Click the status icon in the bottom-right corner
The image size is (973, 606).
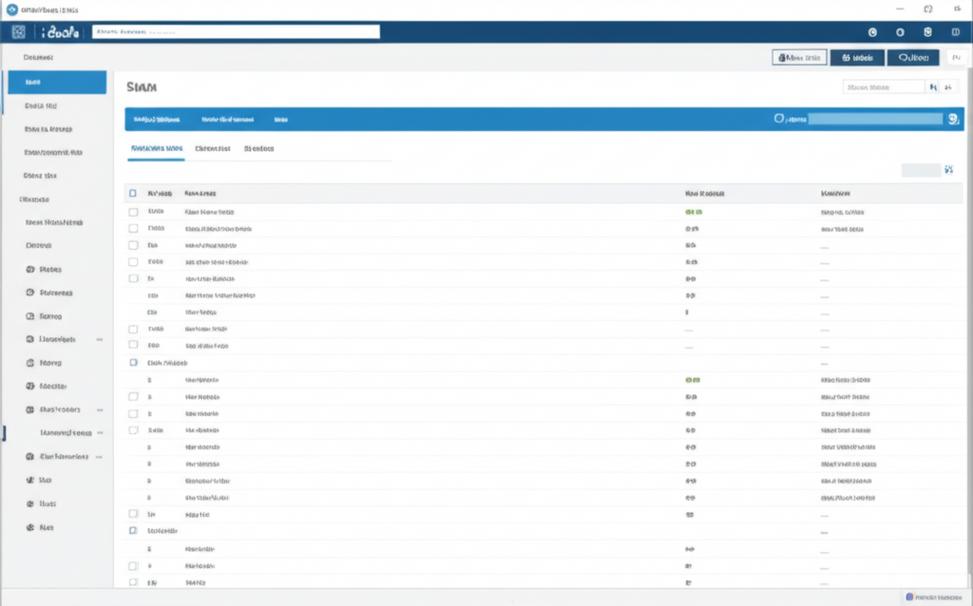(909, 596)
